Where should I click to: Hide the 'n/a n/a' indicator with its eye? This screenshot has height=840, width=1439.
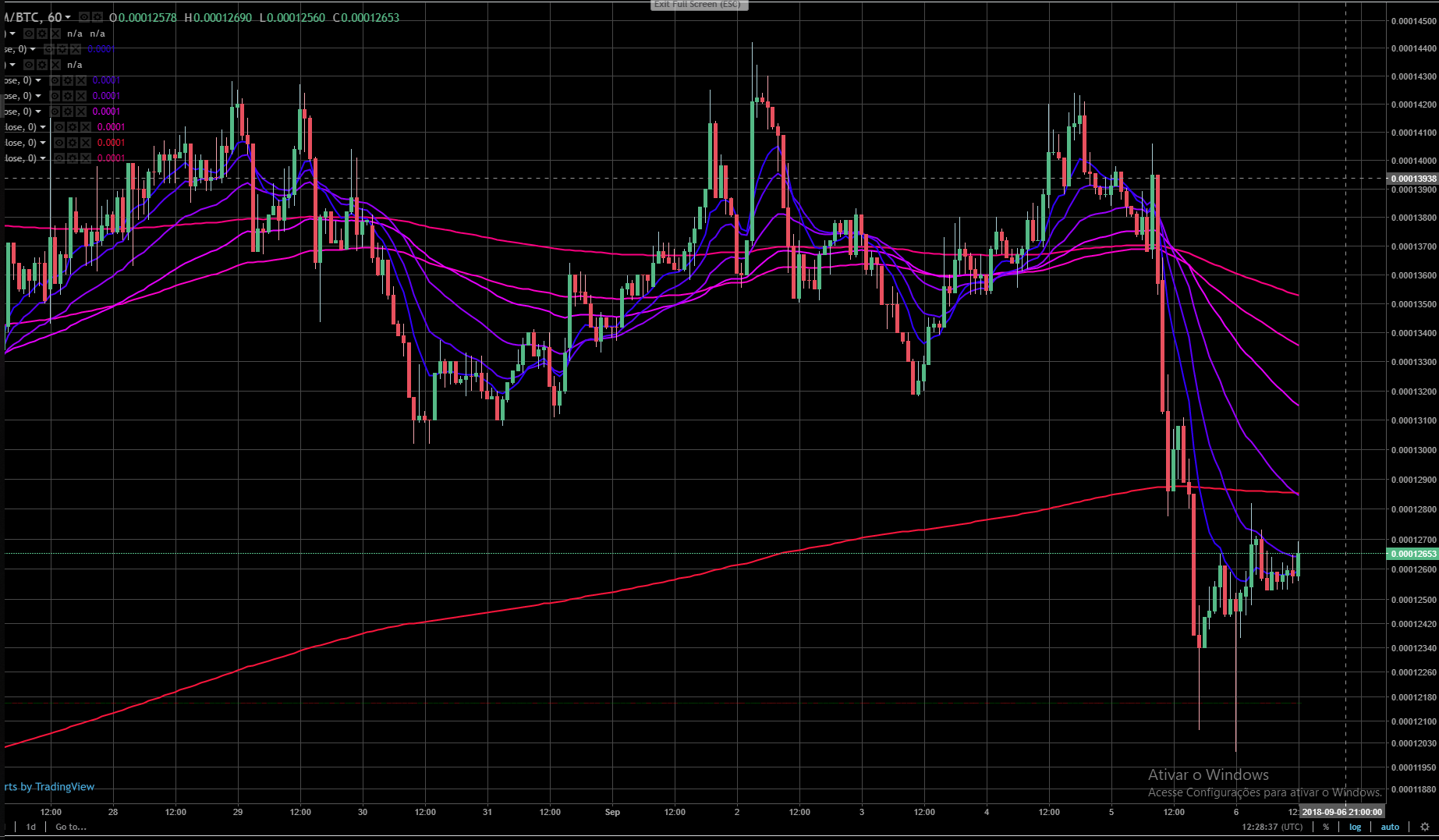coord(29,34)
